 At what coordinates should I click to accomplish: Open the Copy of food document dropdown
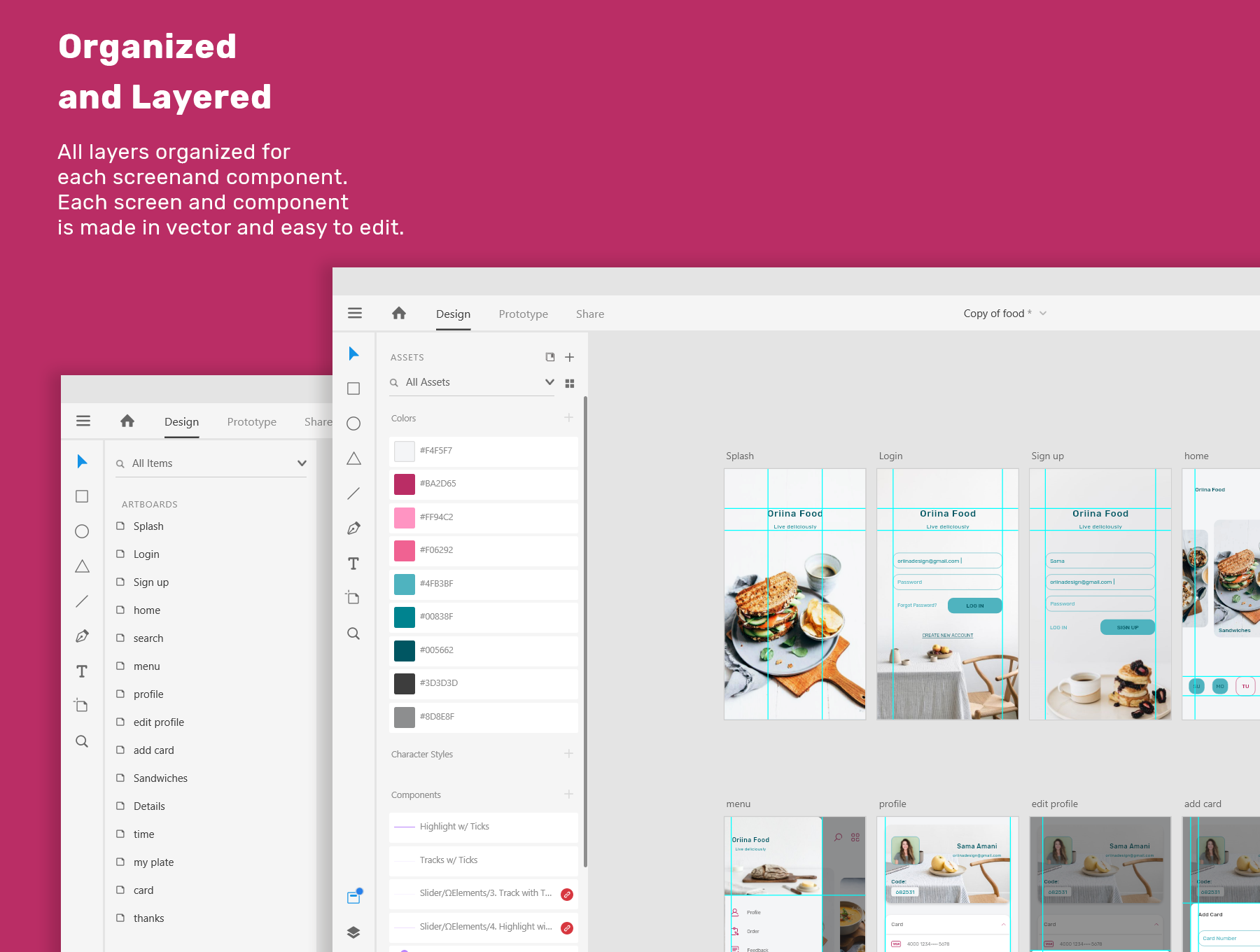pyautogui.click(x=1043, y=314)
